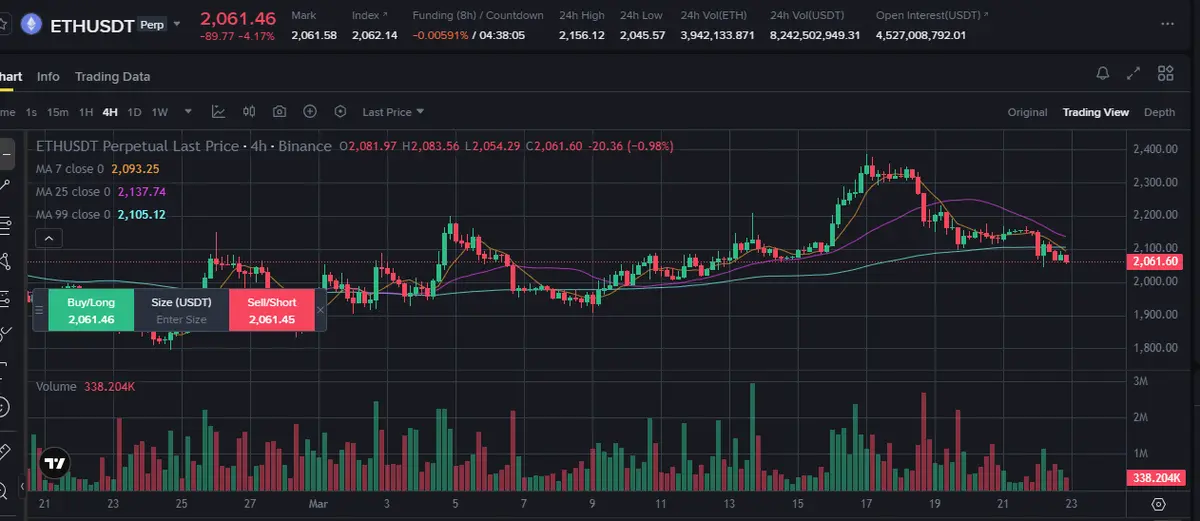Screen dimensions: 1200x521
Task: Open the Info tab
Action: coord(48,76)
